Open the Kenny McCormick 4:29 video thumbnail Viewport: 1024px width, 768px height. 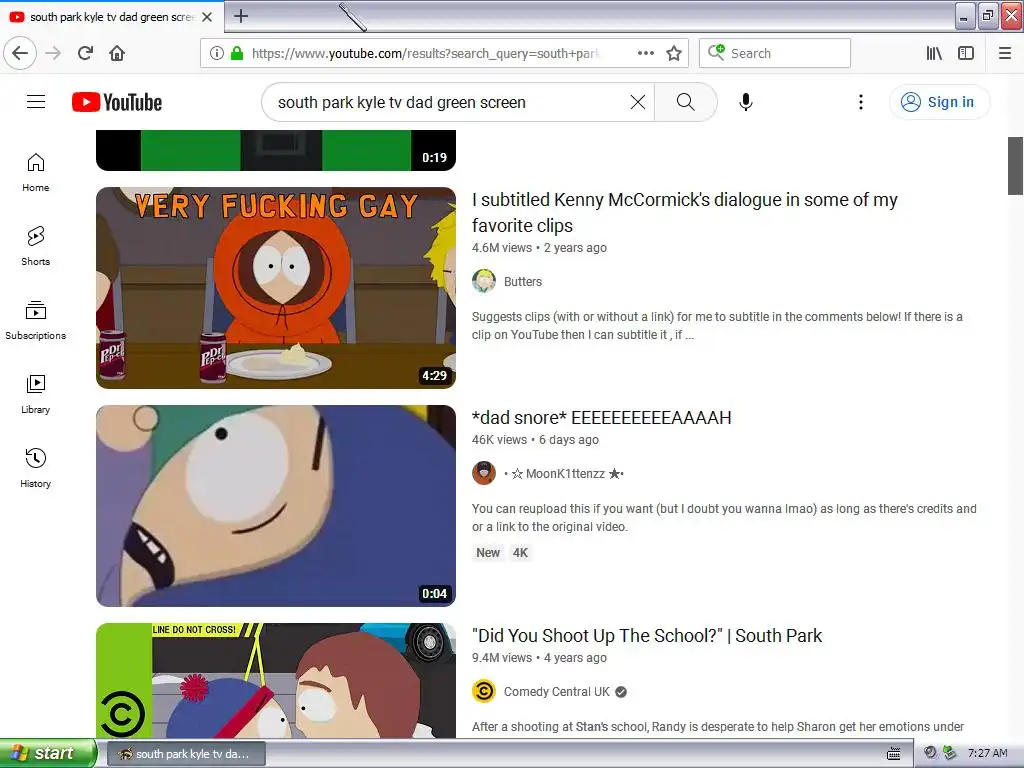pyautogui.click(x=276, y=288)
